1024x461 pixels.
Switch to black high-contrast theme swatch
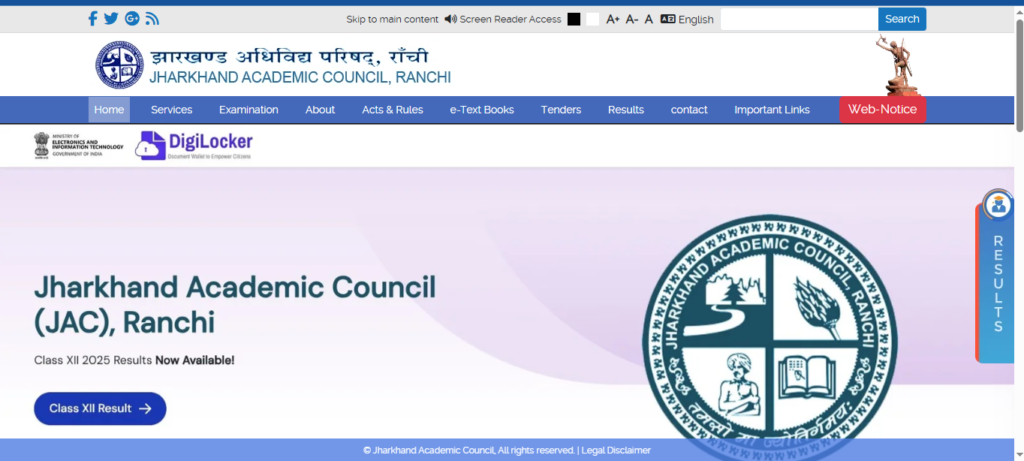(574, 19)
